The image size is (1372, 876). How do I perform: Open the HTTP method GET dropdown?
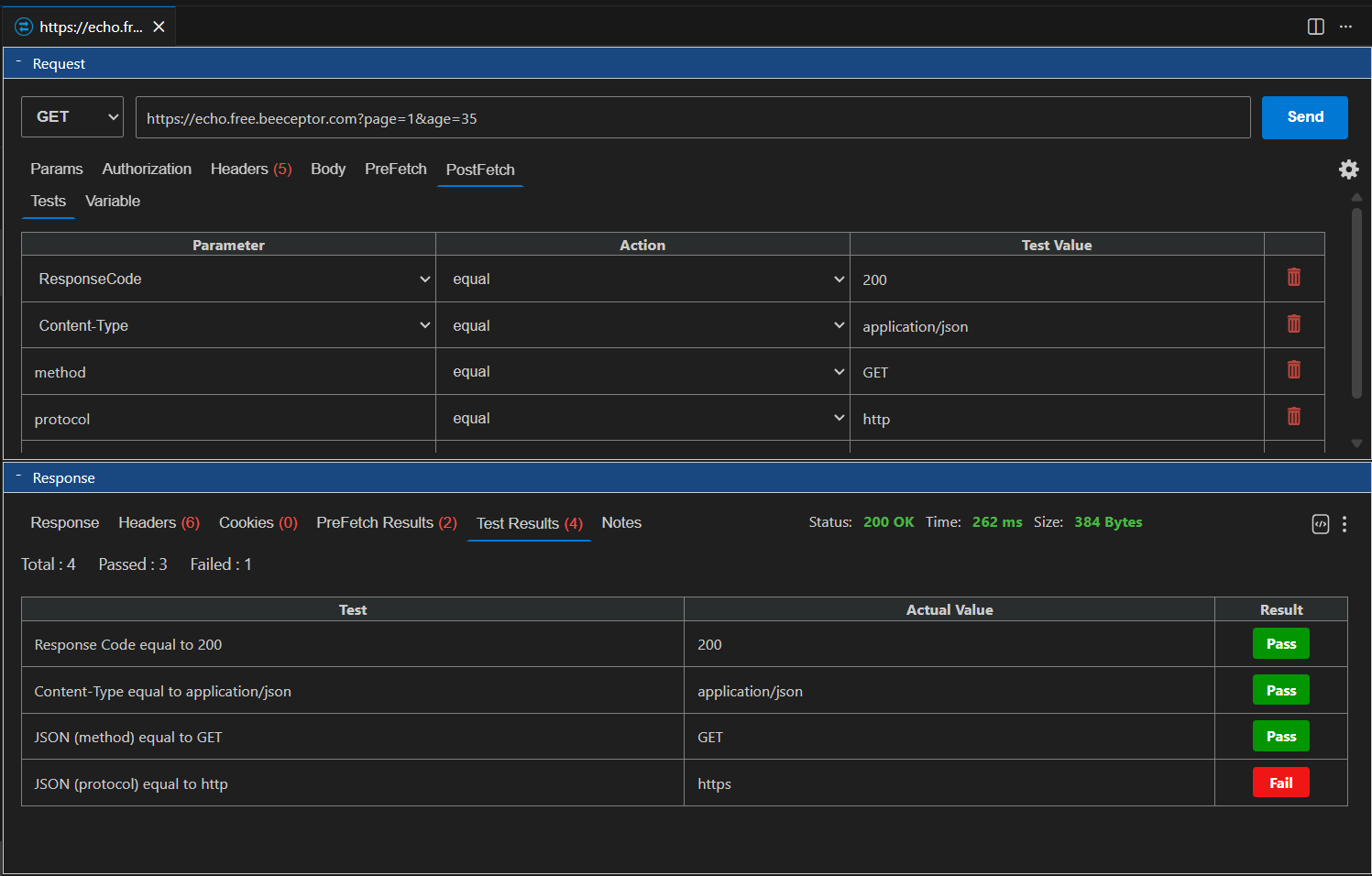(72, 117)
